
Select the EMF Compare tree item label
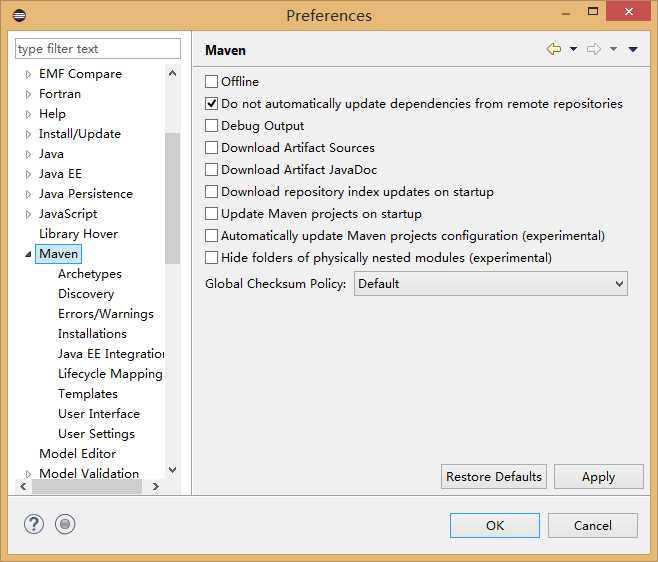[80, 74]
